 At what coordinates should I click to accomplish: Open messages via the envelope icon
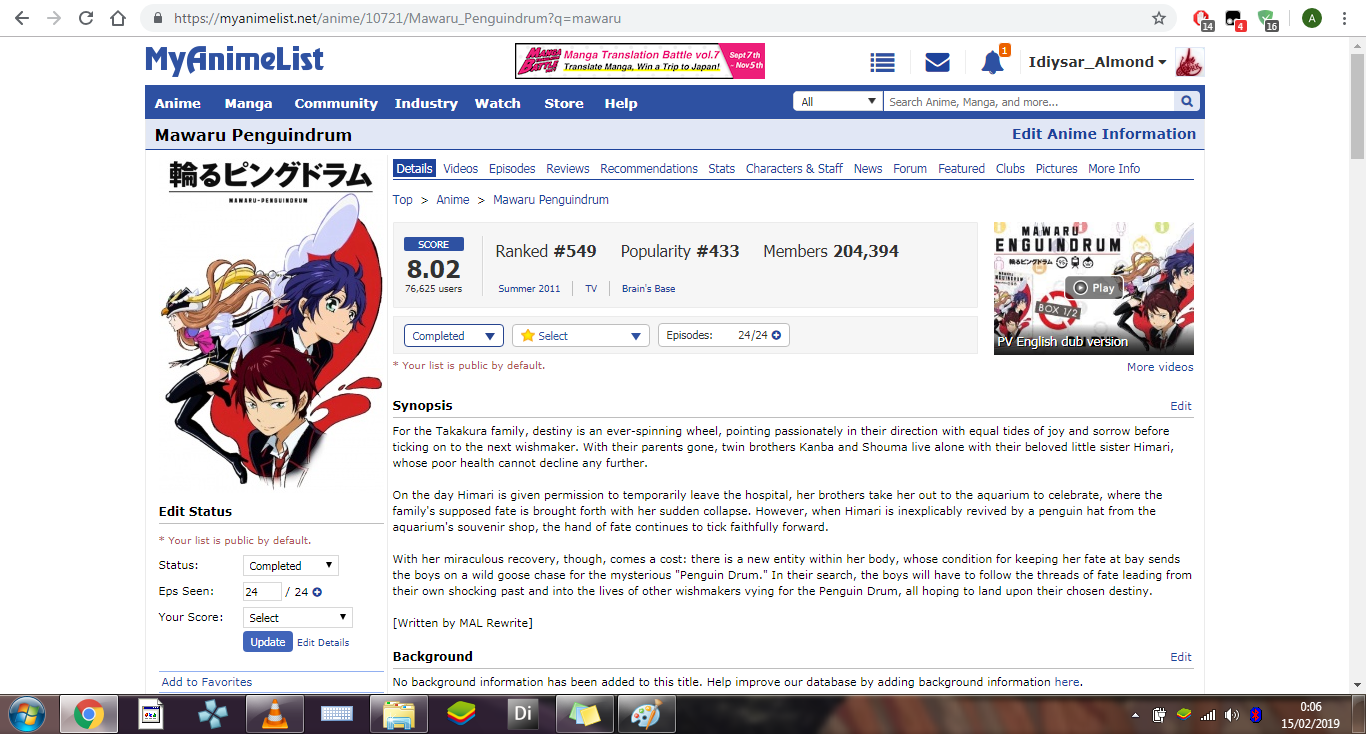click(x=937, y=62)
